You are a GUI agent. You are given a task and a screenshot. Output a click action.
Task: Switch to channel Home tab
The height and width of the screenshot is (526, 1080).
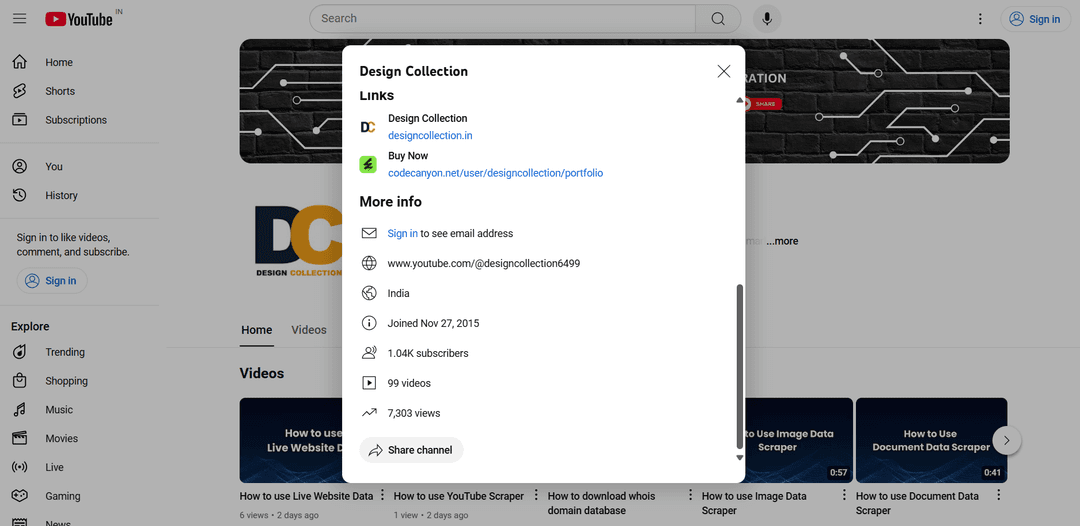tap(256, 330)
